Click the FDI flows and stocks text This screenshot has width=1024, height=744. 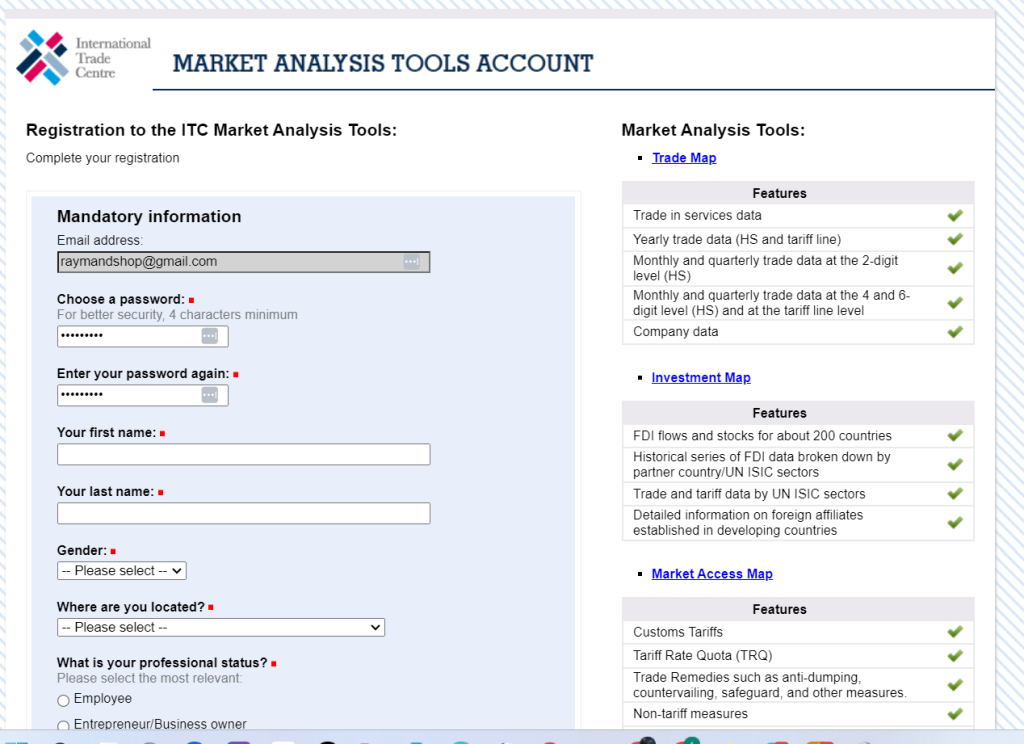point(762,436)
